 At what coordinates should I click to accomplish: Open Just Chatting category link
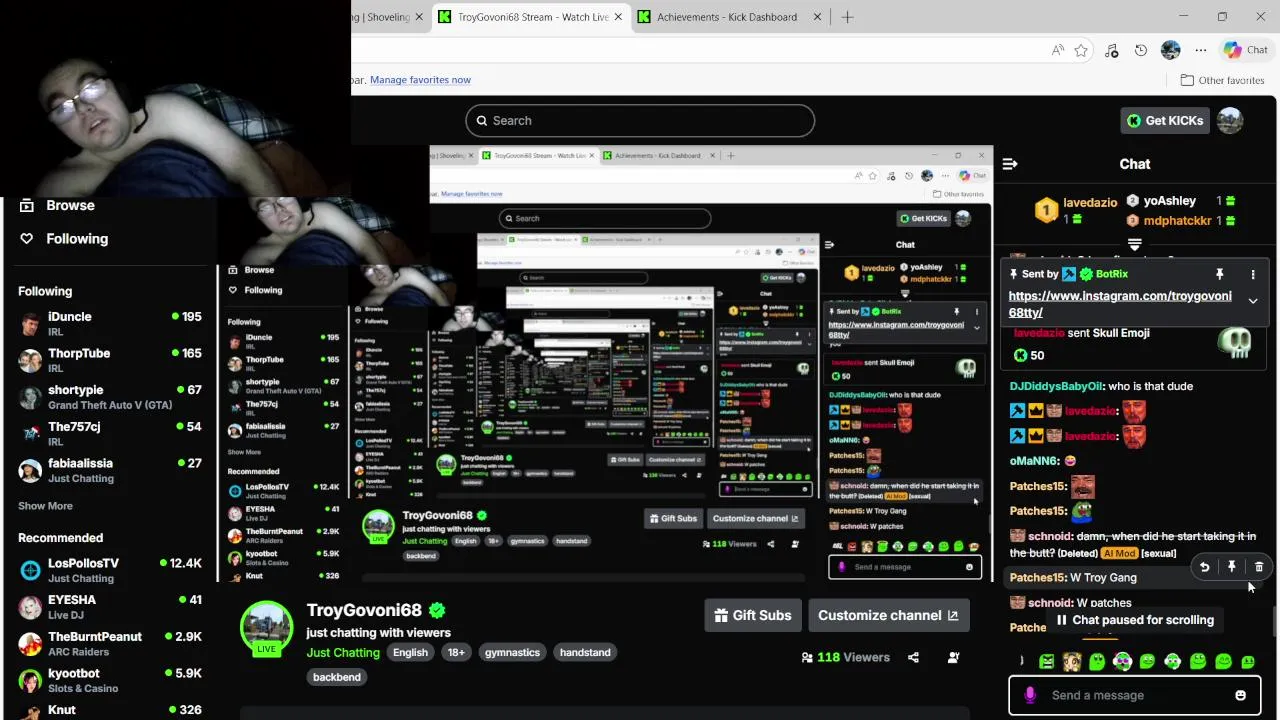tap(343, 652)
